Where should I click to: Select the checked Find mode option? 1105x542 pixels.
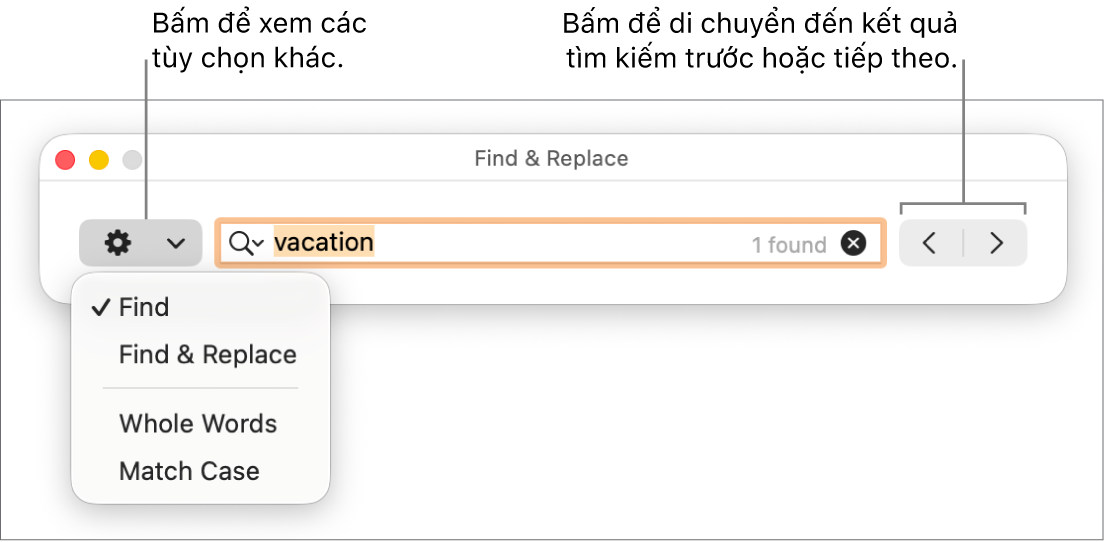coord(144,308)
